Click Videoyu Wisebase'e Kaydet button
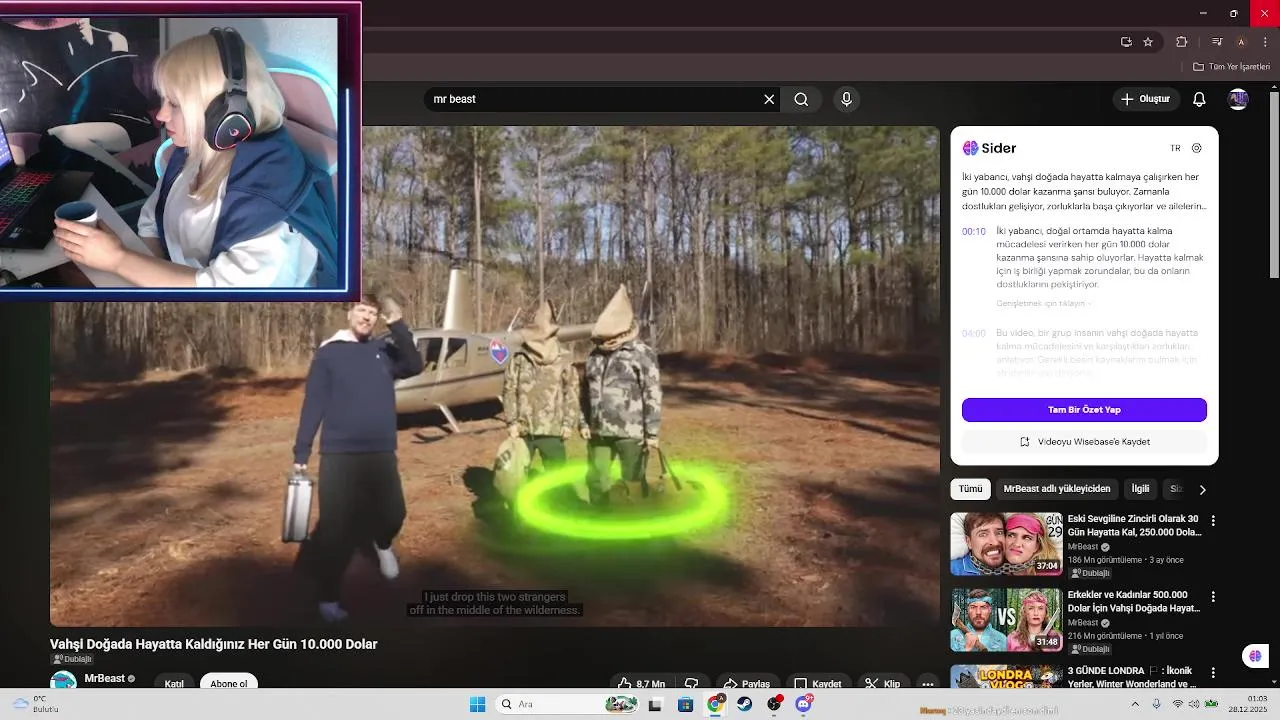 [1084, 441]
